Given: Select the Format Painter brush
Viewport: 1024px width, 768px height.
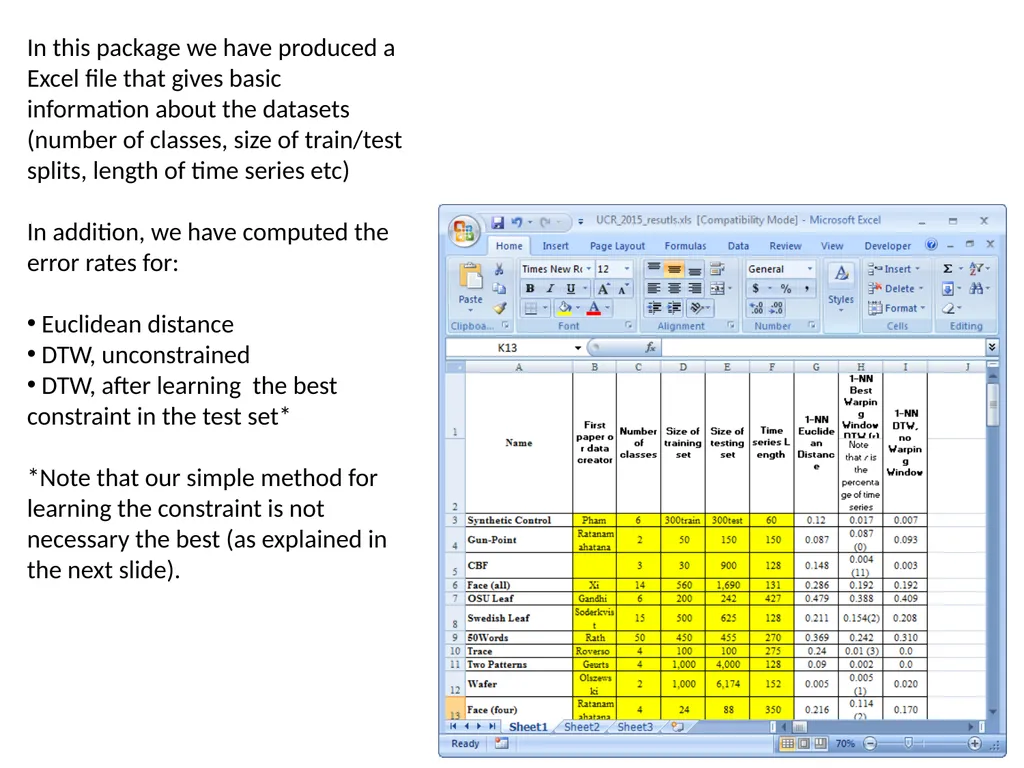Looking at the screenshot, I should [x=499, y=308].
